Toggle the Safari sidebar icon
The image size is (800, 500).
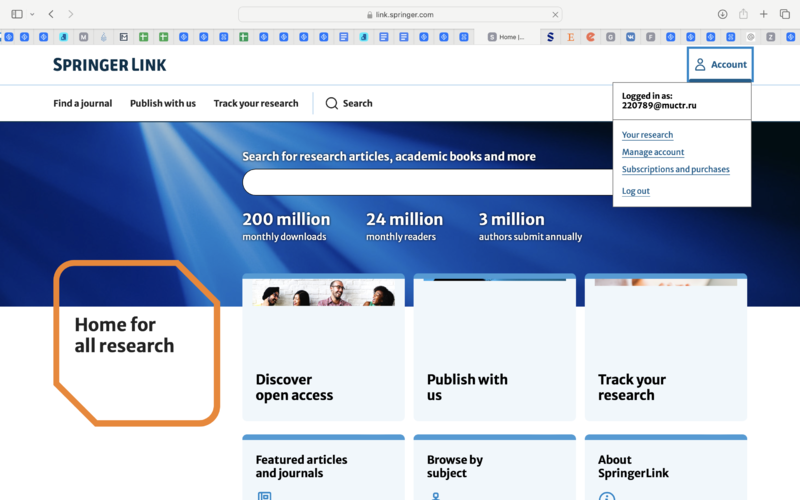tap(17, 14)
